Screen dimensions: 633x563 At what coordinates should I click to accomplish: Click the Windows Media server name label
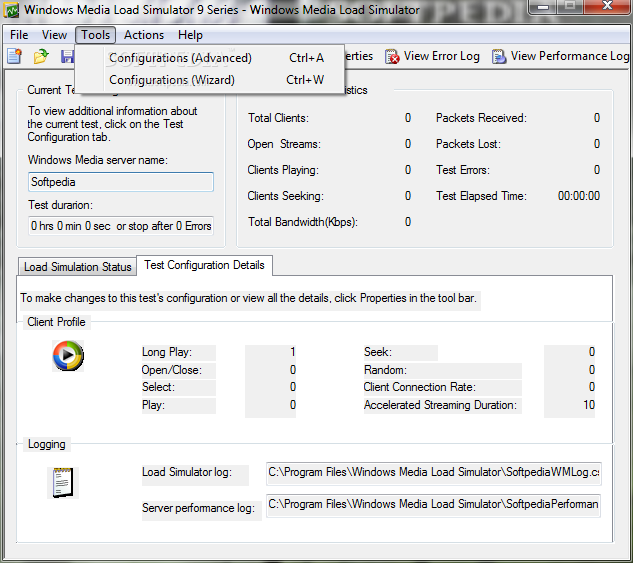pyautogui.click(x=98, y=160)
